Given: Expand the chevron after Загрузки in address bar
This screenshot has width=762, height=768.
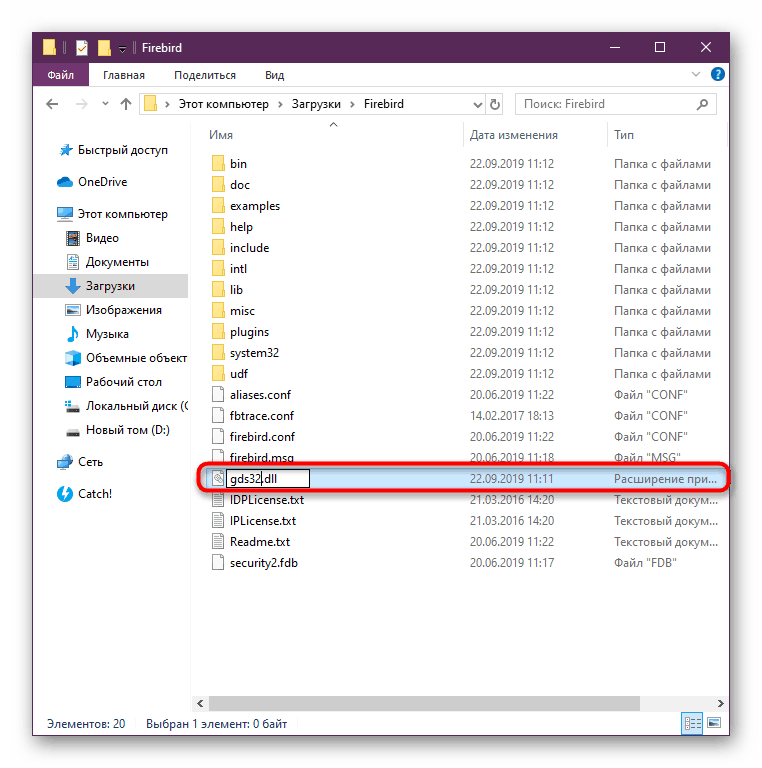Looking at the screenshot, I should tap(352, 104).
